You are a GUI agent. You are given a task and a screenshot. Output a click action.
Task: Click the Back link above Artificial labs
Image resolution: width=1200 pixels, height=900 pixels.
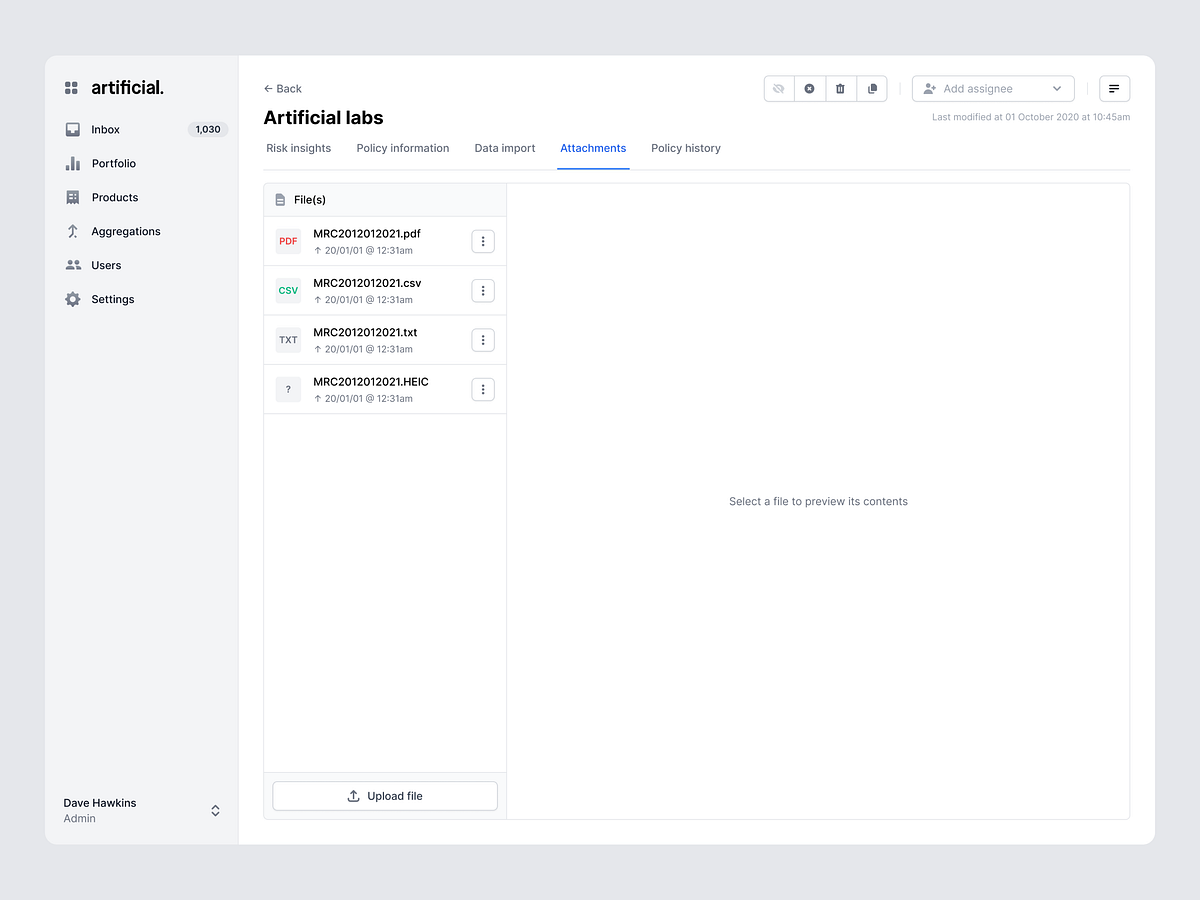tap(283, 88)
